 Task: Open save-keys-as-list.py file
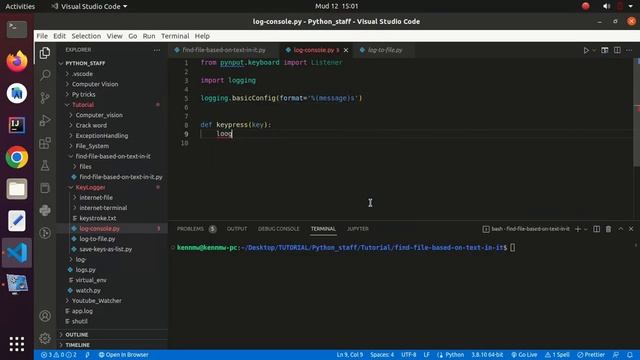(x=106, y=249)
